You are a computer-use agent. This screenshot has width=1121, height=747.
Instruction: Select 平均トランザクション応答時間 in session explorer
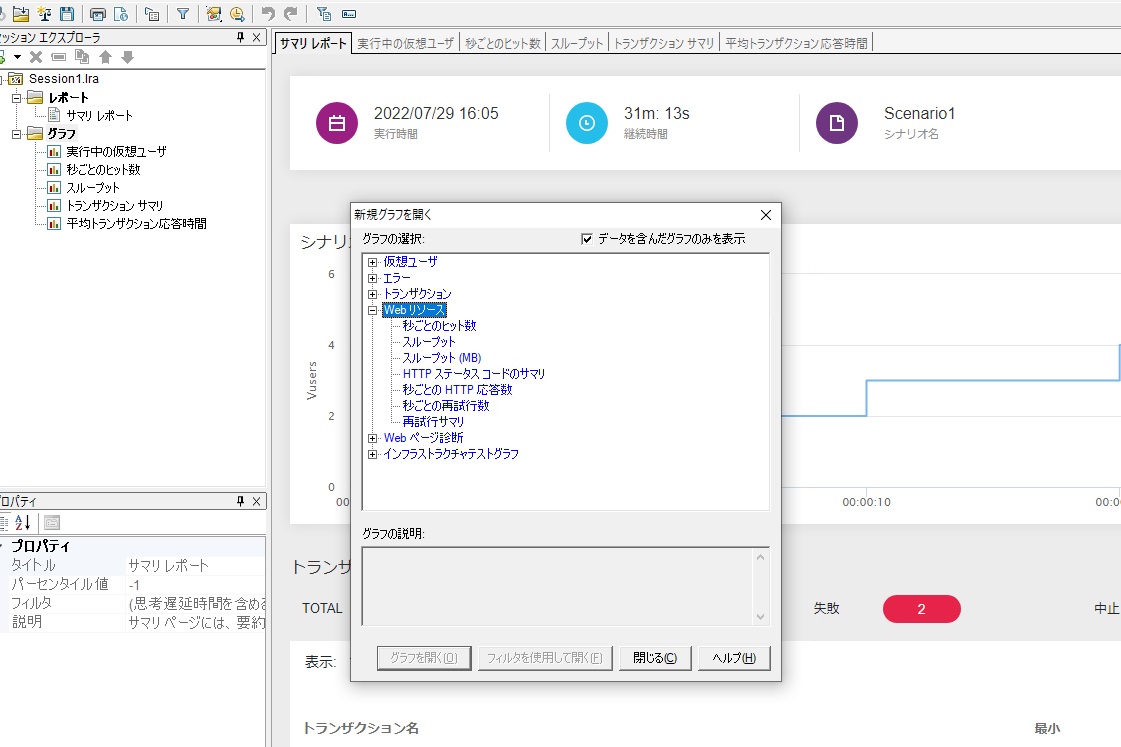click(x=136, y=224)
